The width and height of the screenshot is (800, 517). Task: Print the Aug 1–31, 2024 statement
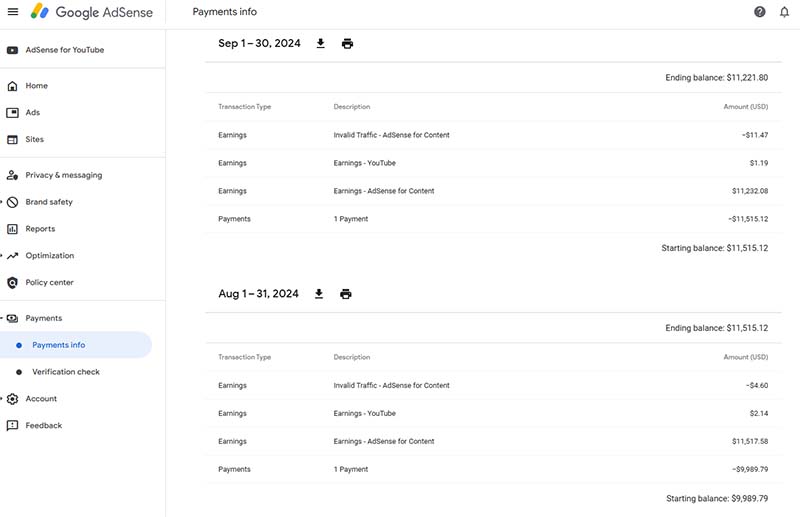(346, 294)
